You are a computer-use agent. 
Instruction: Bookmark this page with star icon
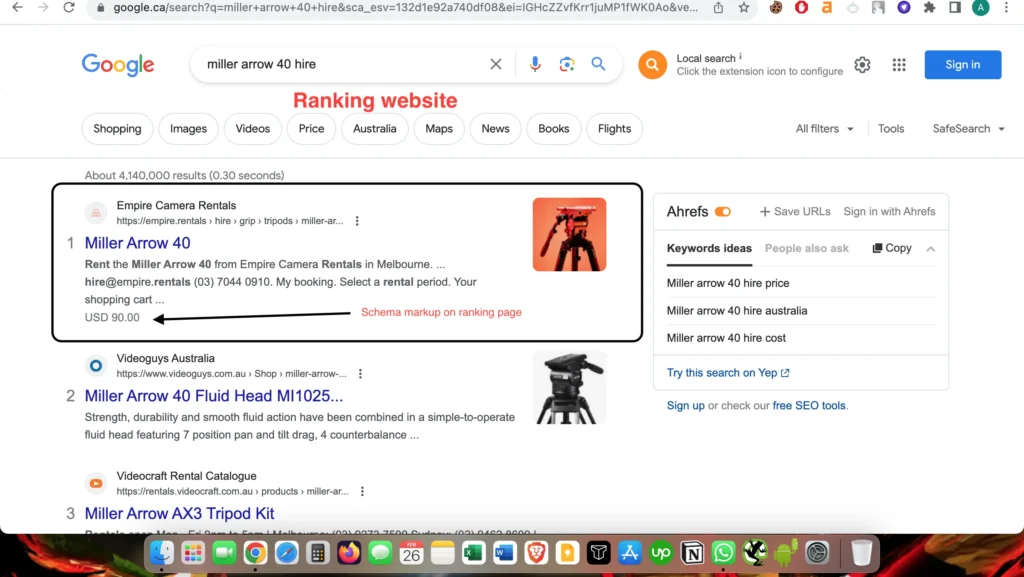pyautogui.click(x=744, y=8)
